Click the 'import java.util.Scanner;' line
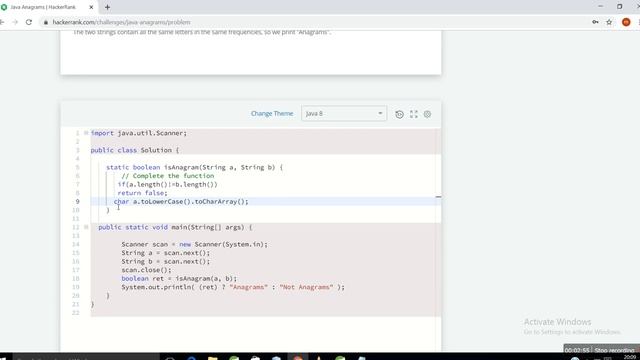Screen dimensions: 640x360 point(138,133)
